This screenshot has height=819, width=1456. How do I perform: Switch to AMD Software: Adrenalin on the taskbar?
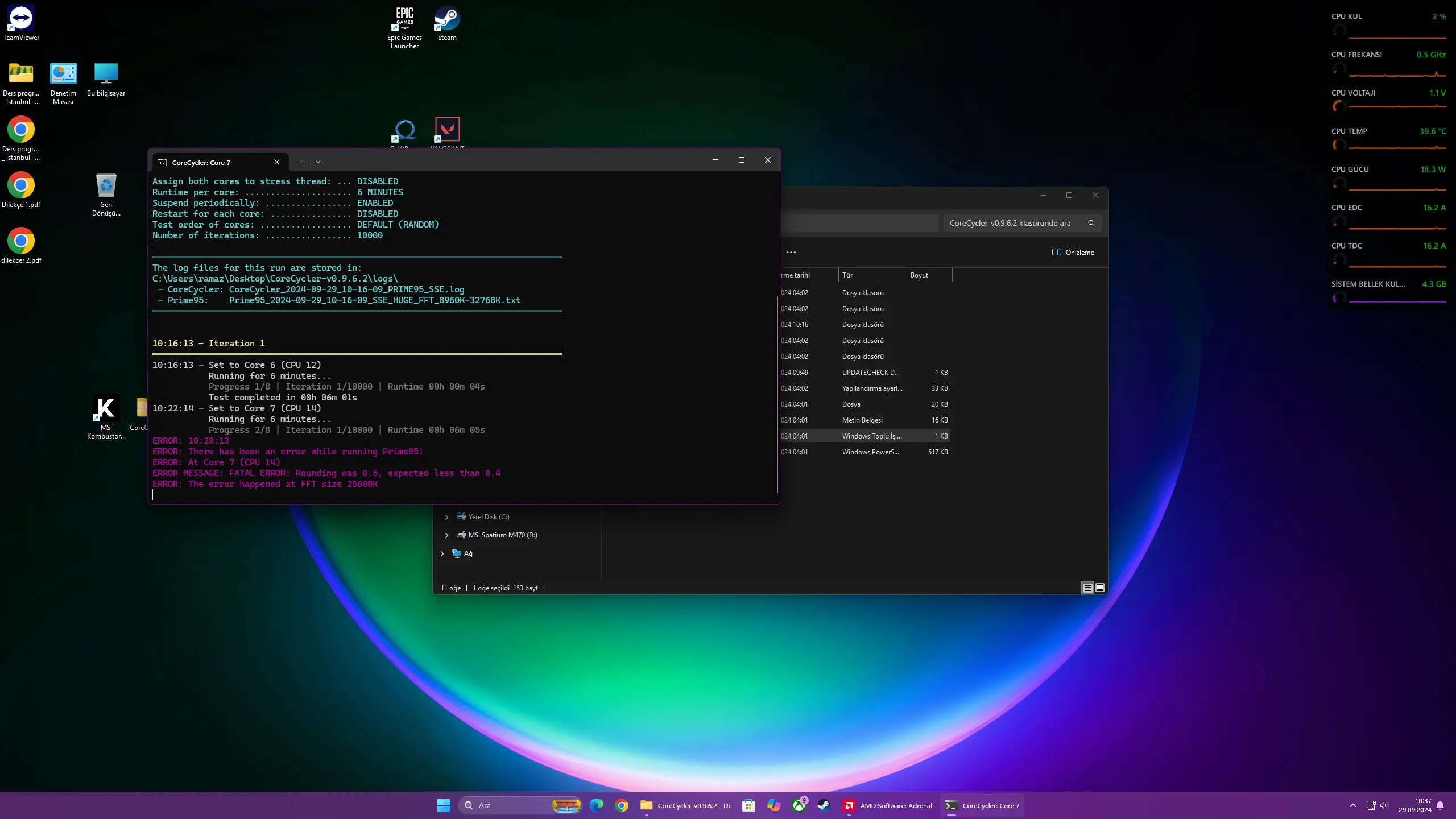[888, 805]
